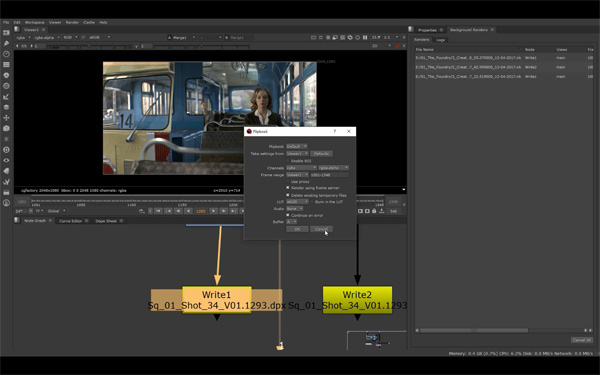The image size is (600, 375).
Task: Click the Viewer pane content menu icon
Action: 17,29
